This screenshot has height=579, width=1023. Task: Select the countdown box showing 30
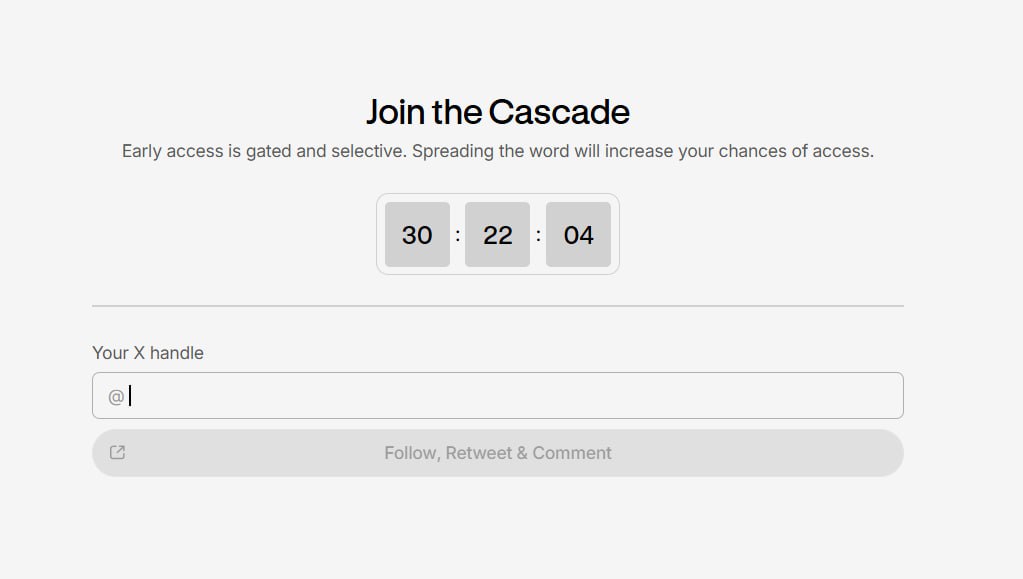coord(417,235)
